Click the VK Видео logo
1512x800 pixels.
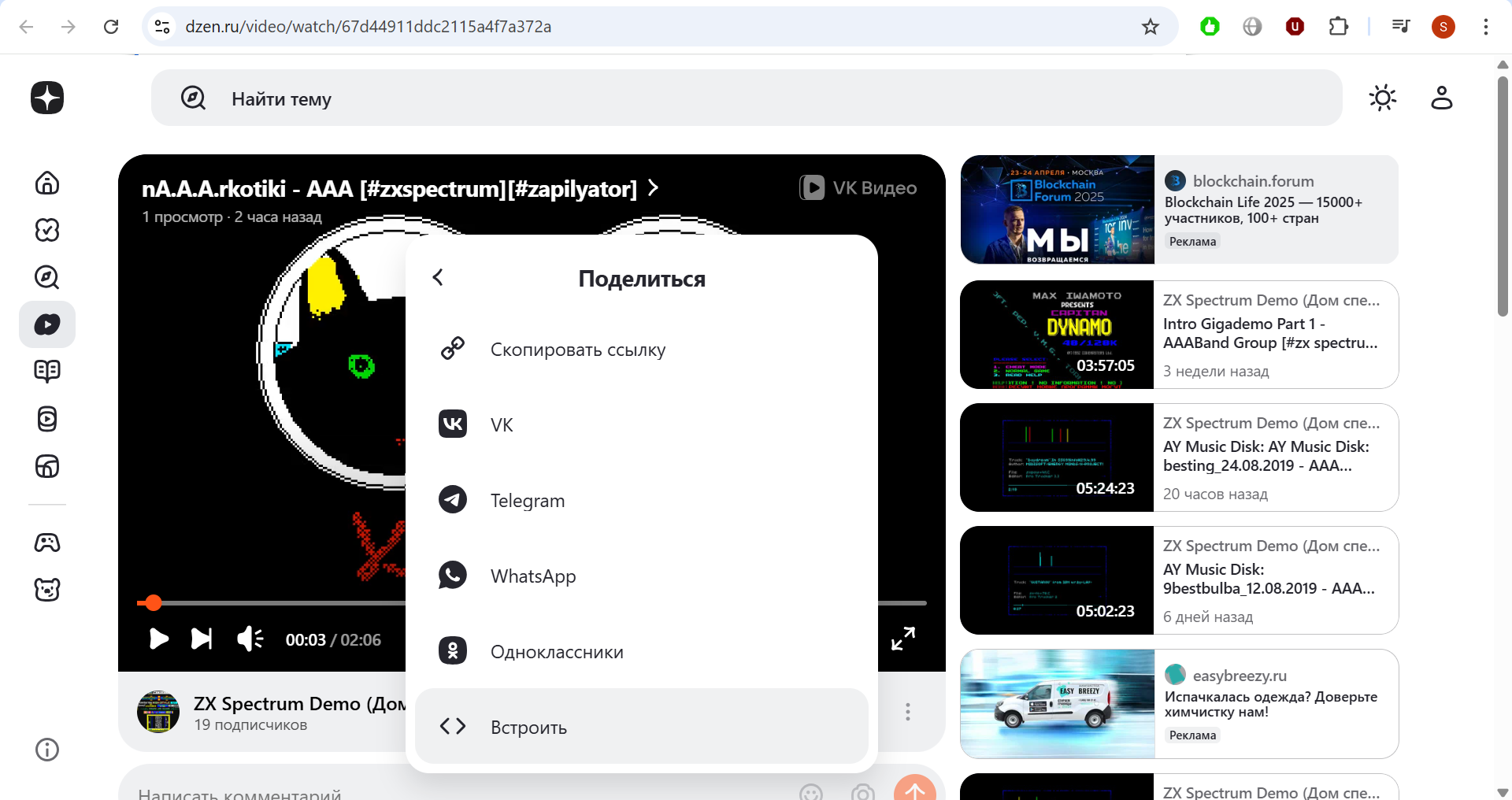coord(858,188)
